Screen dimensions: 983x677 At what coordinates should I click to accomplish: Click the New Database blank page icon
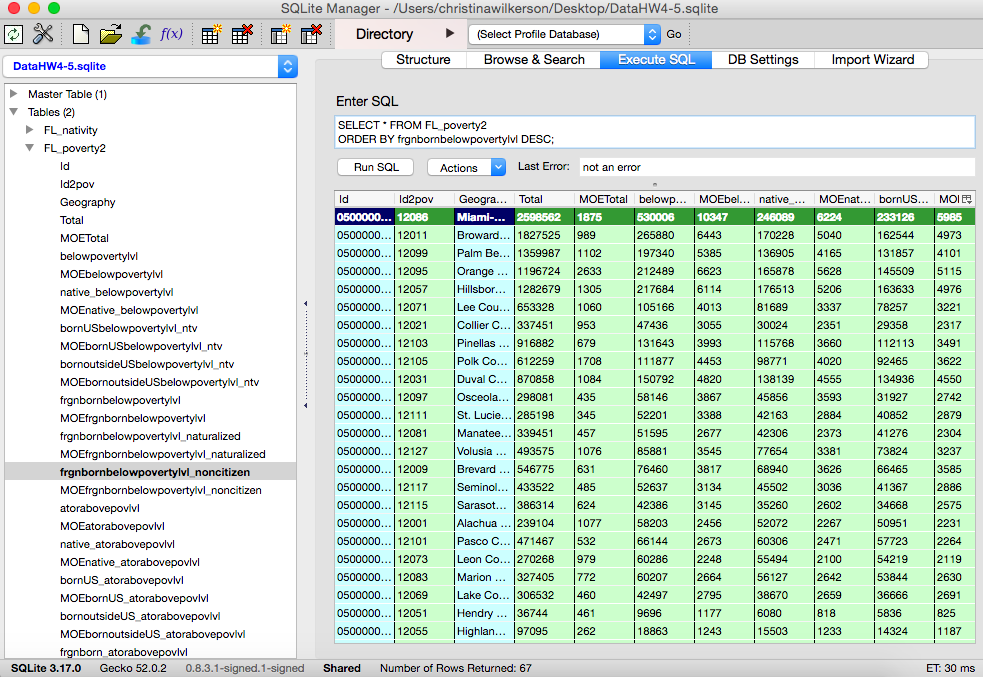click(x=81, y=34)
